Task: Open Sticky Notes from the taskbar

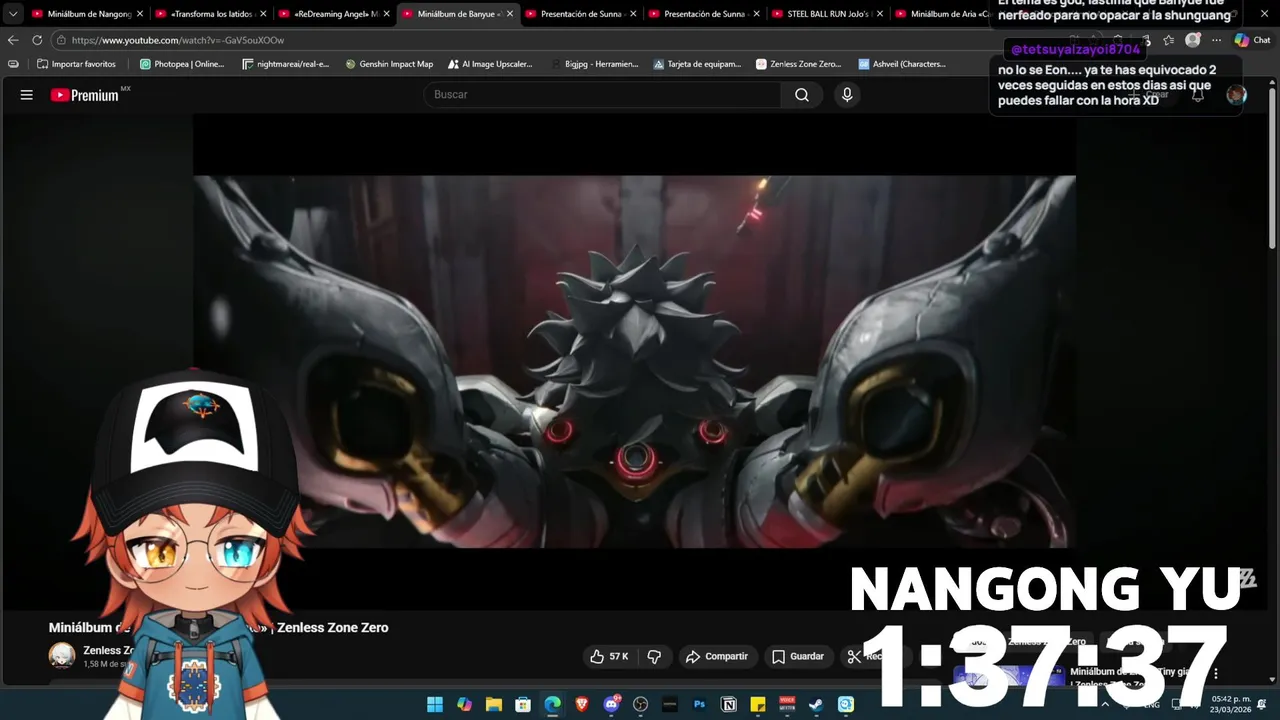Action: (x=758, y=705)
